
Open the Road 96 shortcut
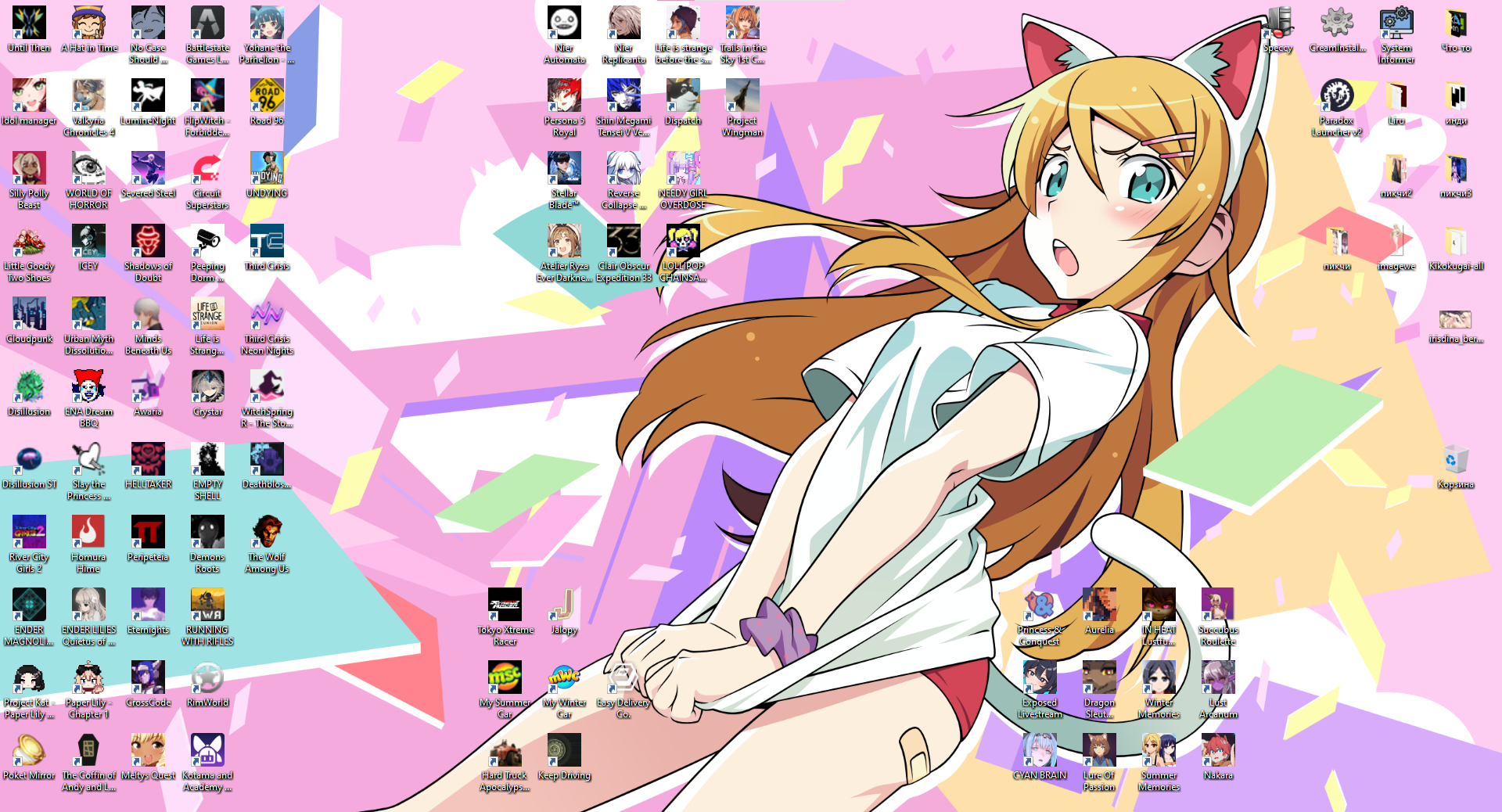tap(267, 102)
